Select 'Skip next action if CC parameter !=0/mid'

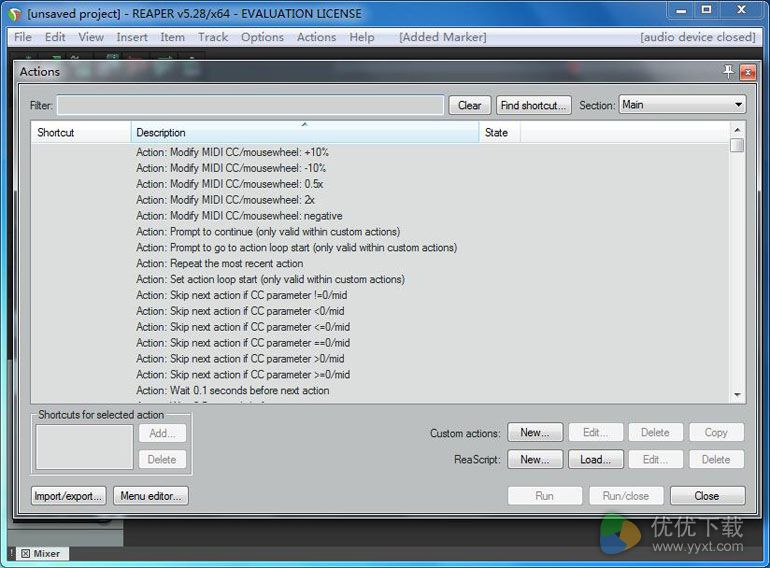pos(242,295)
